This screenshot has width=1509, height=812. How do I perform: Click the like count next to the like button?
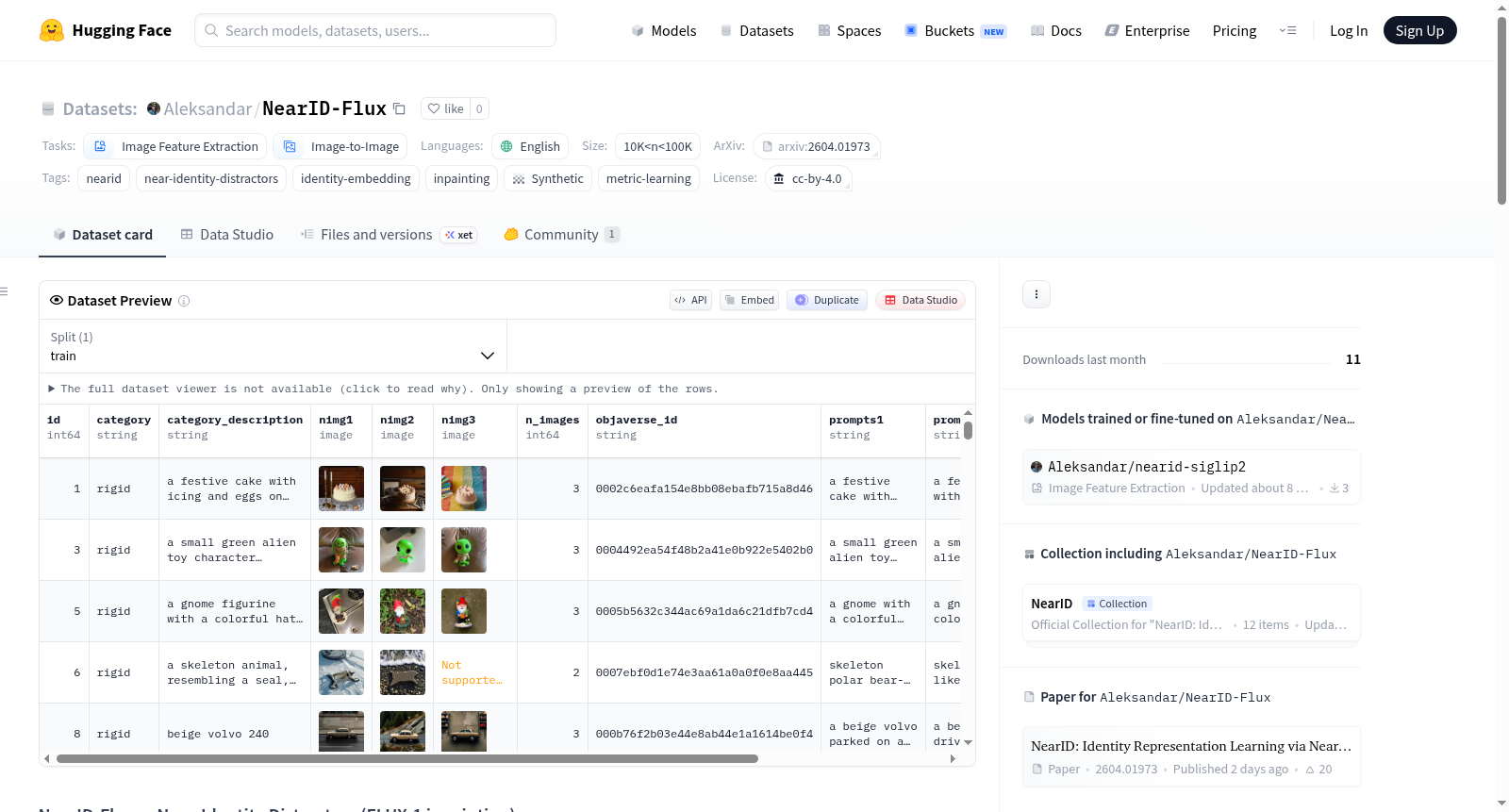[479, 108]
